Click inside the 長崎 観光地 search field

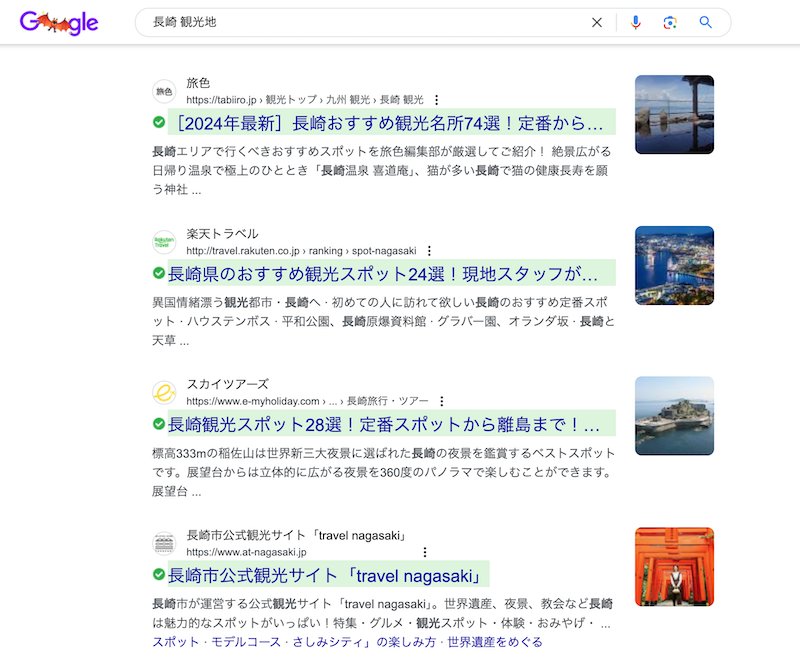360,23
